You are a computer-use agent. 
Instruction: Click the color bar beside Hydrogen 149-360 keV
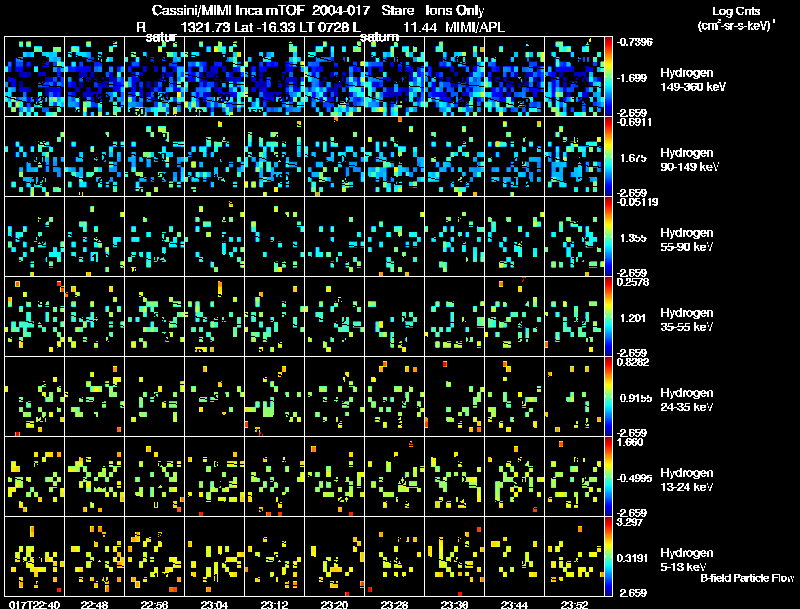click(608, 77)
